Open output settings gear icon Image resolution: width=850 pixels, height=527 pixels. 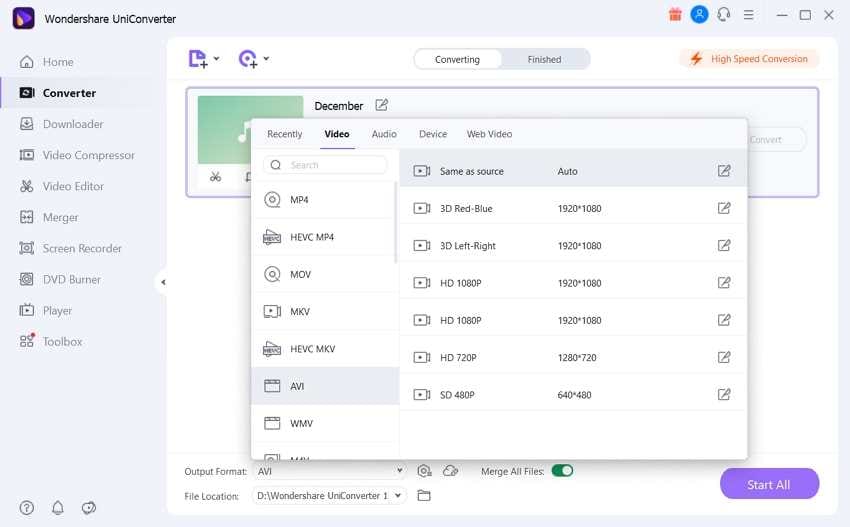(x=424, y=471)
